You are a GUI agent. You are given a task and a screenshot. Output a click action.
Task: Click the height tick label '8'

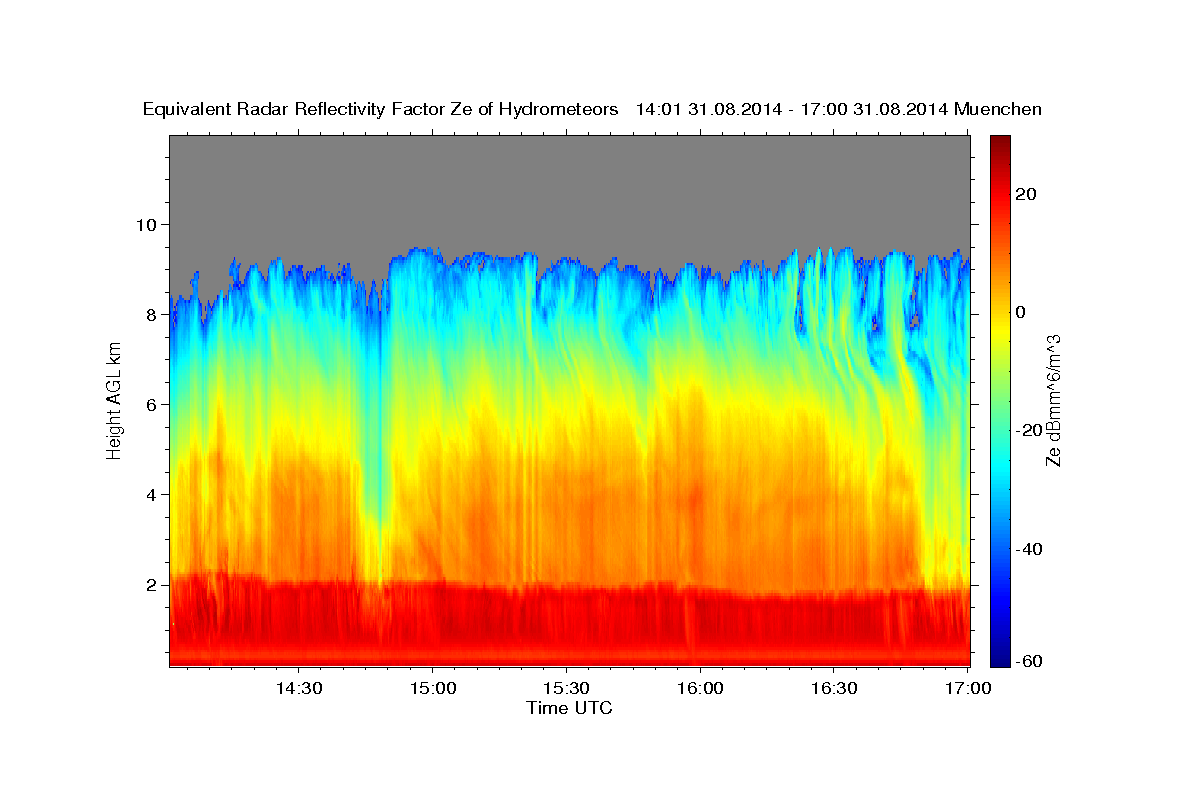pos(154,314)
